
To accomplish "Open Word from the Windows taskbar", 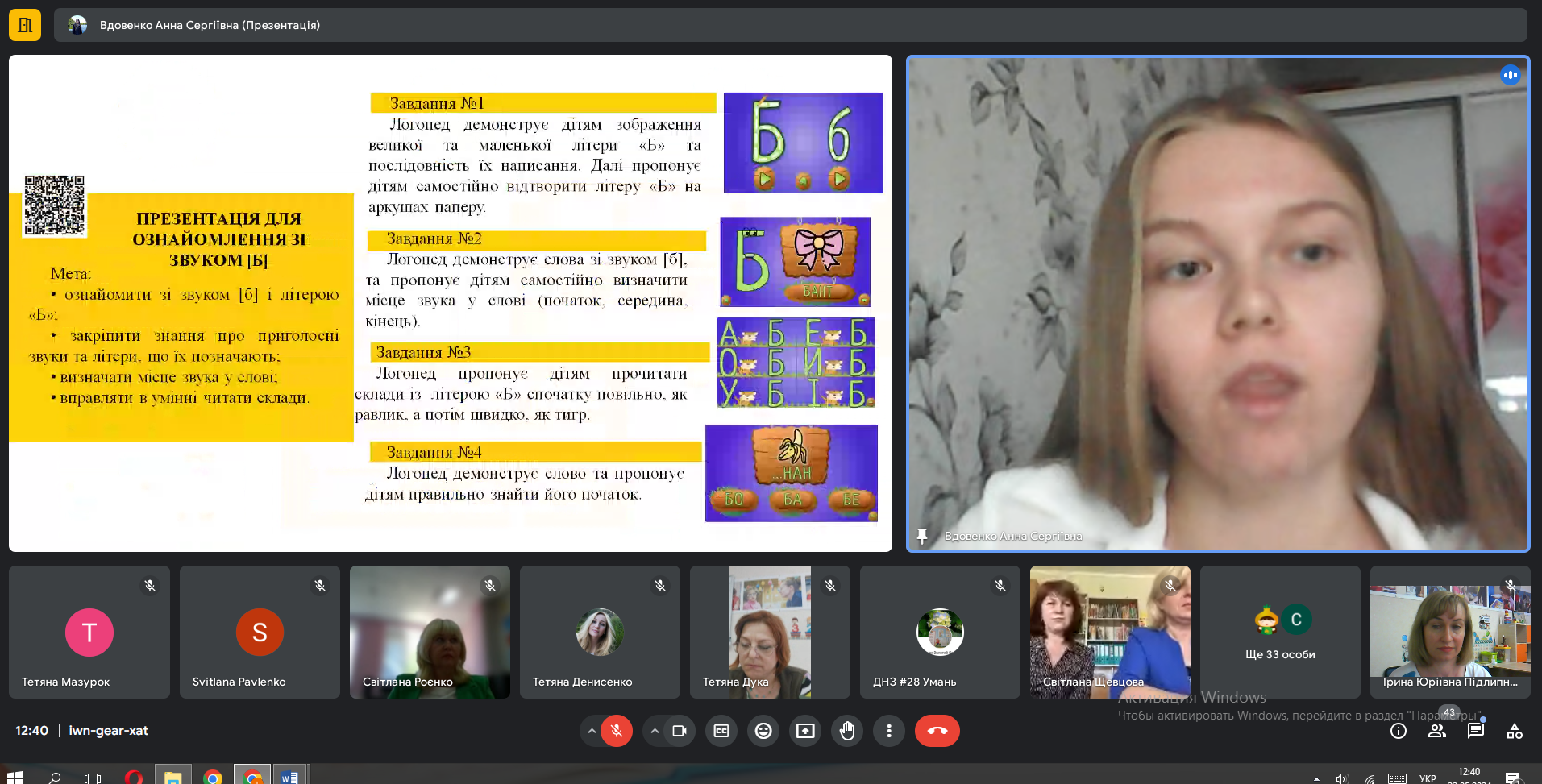I will pyautogui.click(x=290, y=777).
